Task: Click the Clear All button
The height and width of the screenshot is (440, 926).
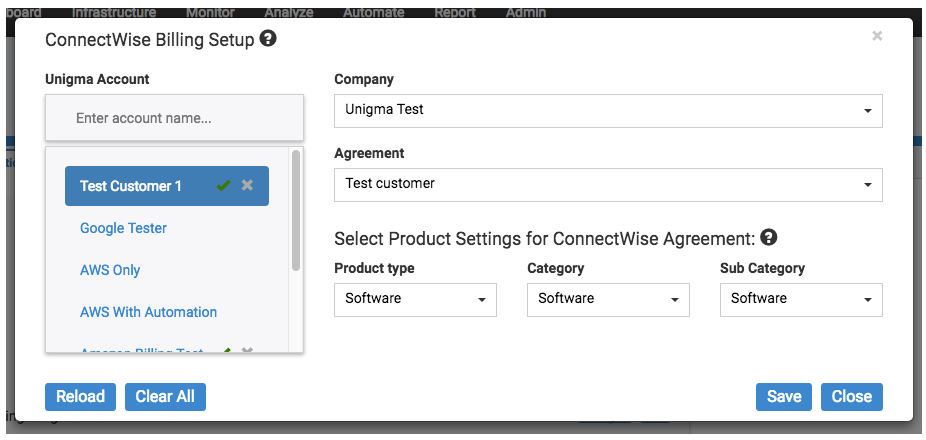Action: [165, 397]
